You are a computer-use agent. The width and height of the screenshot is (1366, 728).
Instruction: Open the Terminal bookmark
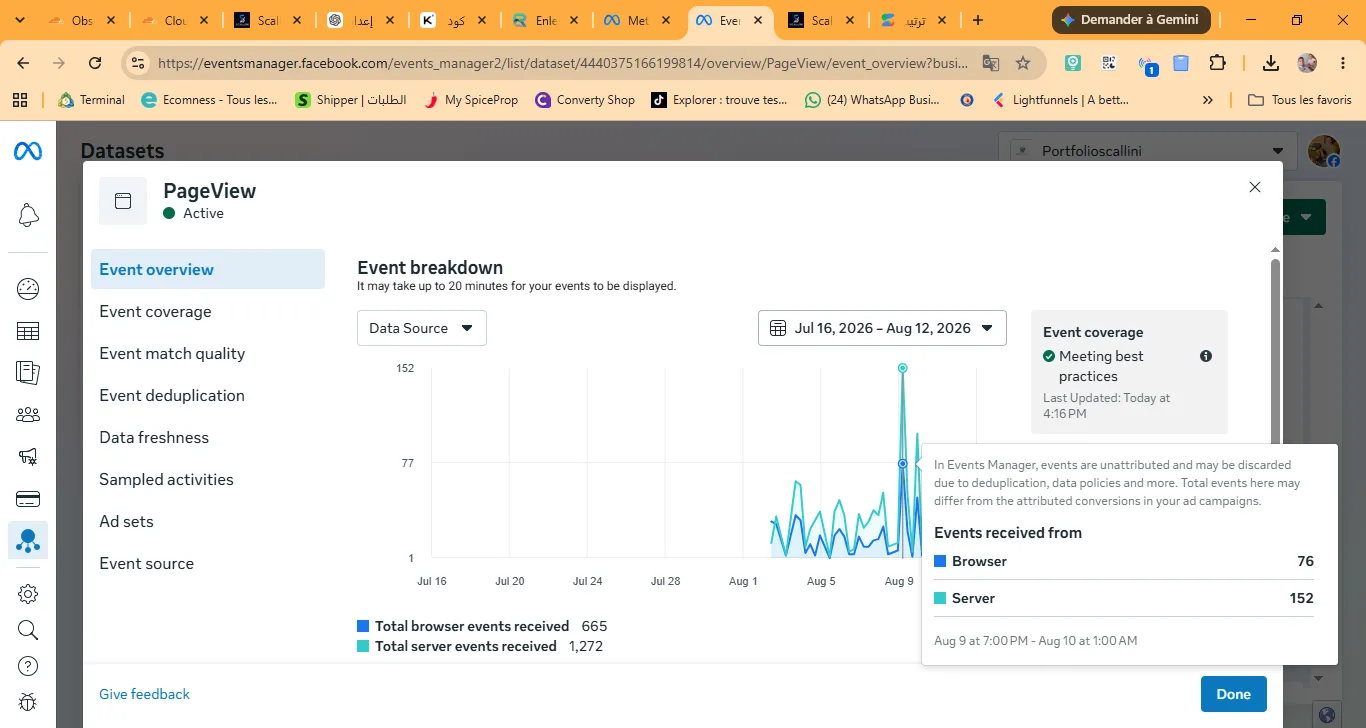[x=92, y=100]
